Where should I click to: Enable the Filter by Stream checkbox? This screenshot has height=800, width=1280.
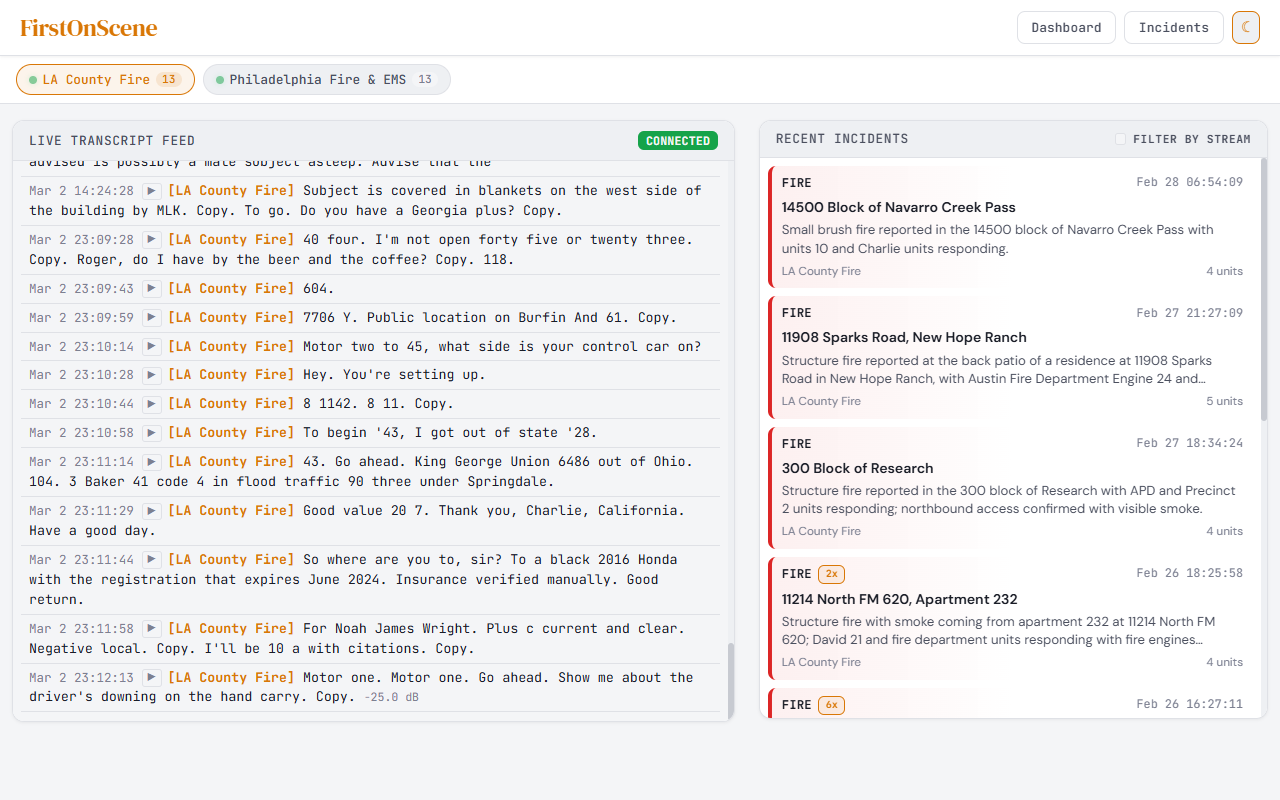click(x=1120, y=139)
